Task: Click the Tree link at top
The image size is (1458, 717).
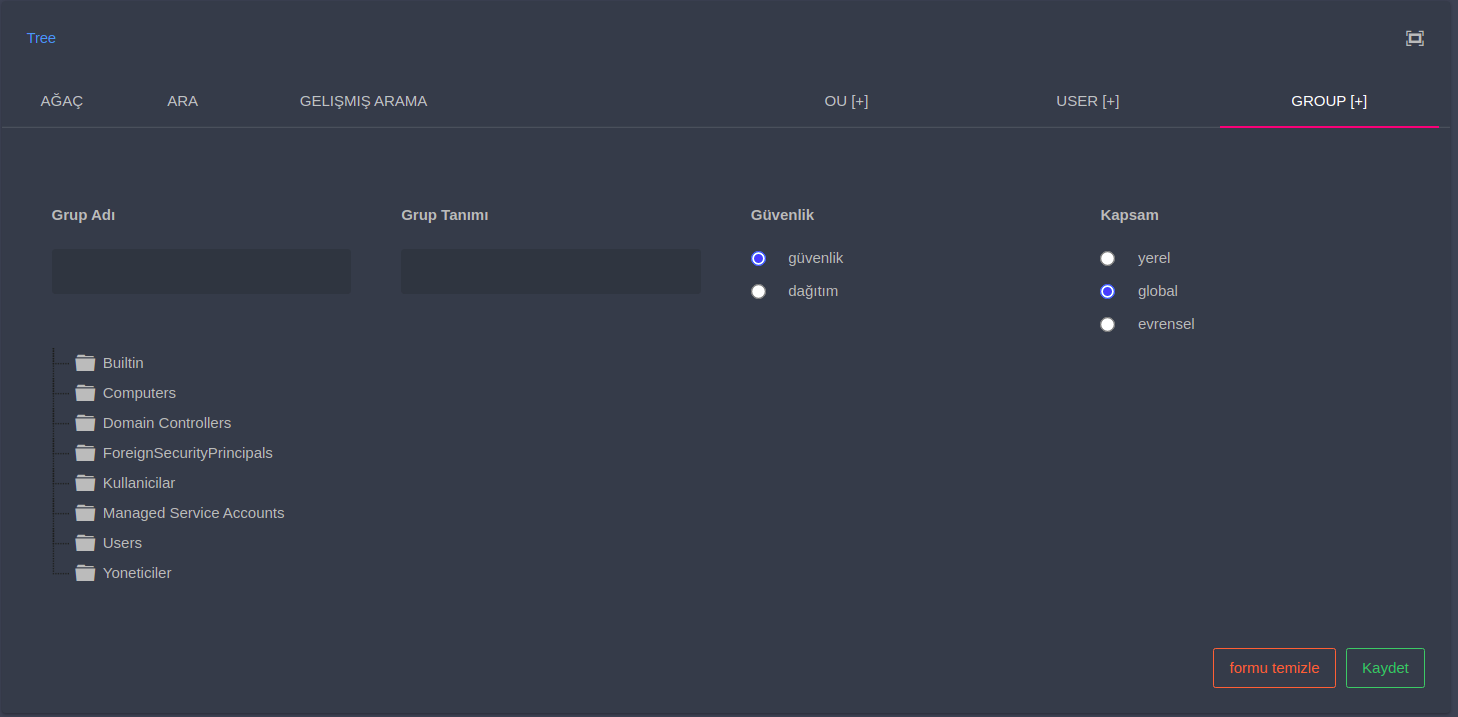Action: (41, 38)
